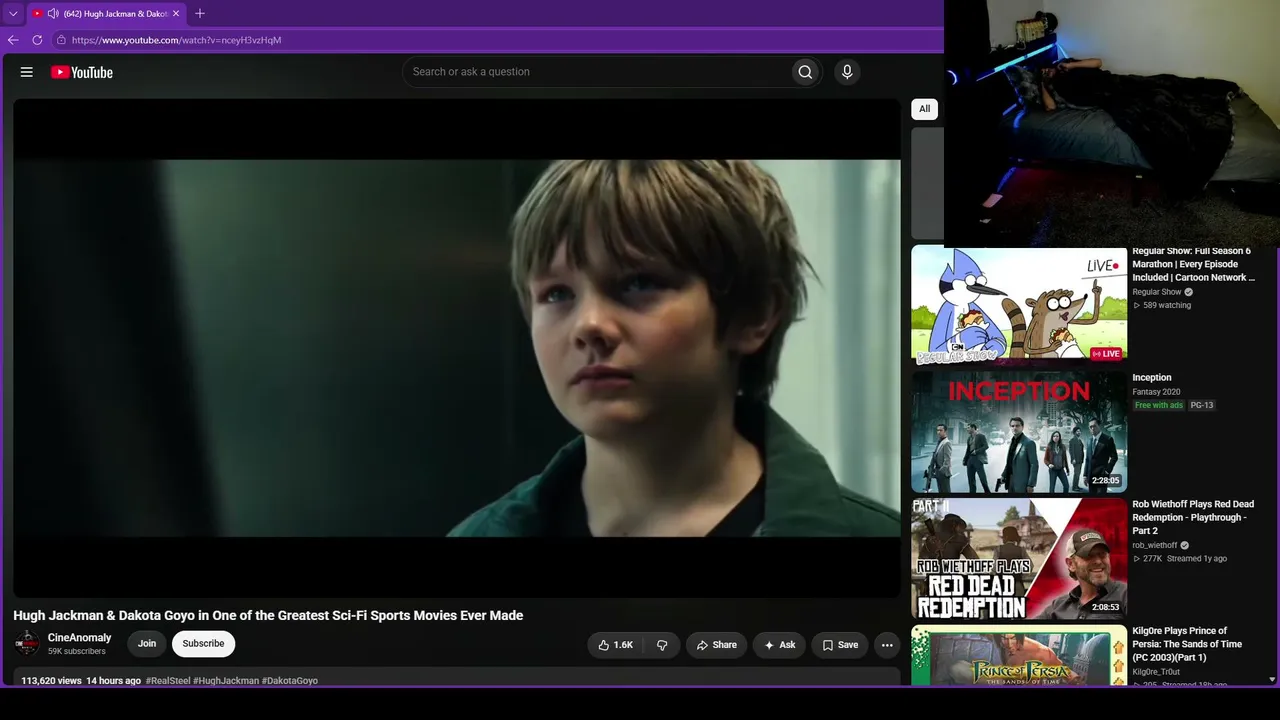Pause the video by clicking the player
1280x720 pixels.
pos(457,348)
